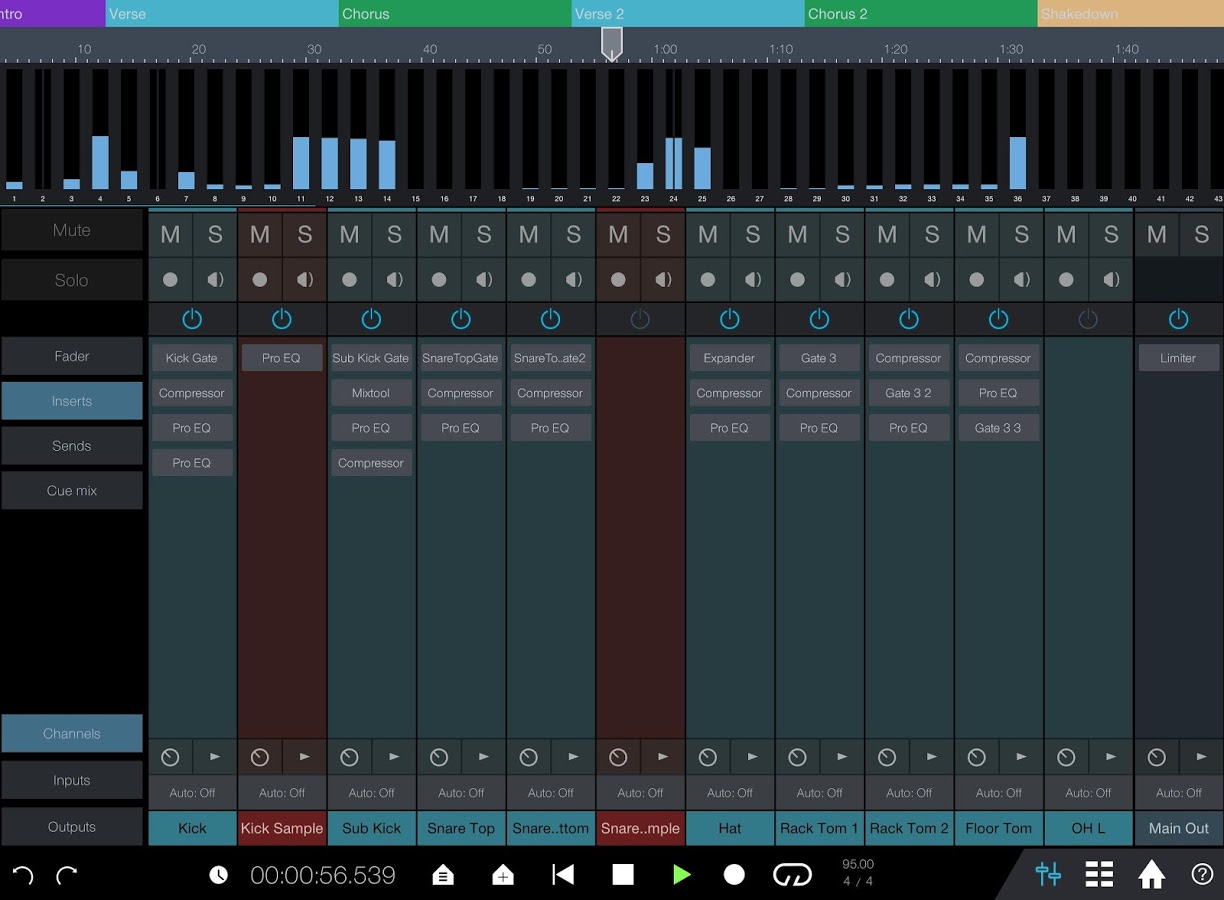Click the clock icon next to time display
Viewport: 1224px width, 900px height.
tap(218, 874)
